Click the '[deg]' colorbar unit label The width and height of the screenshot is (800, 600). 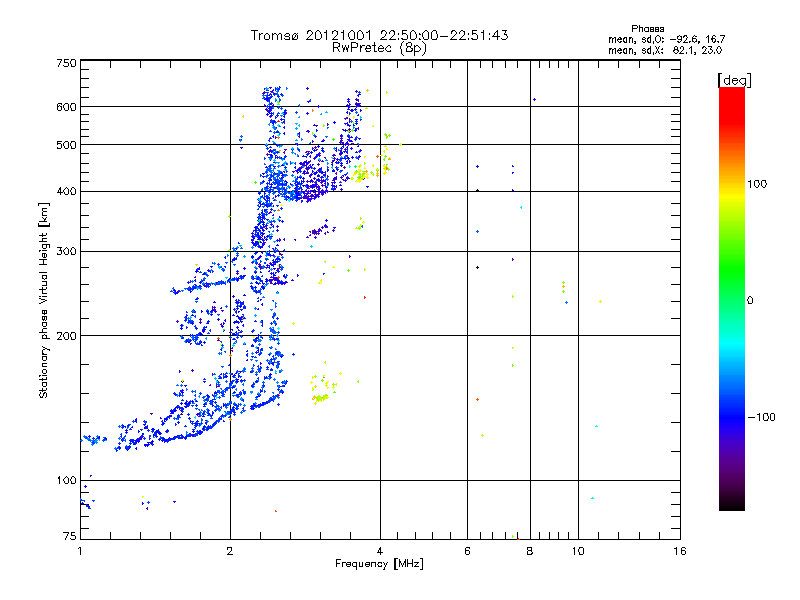coord(734,80)
